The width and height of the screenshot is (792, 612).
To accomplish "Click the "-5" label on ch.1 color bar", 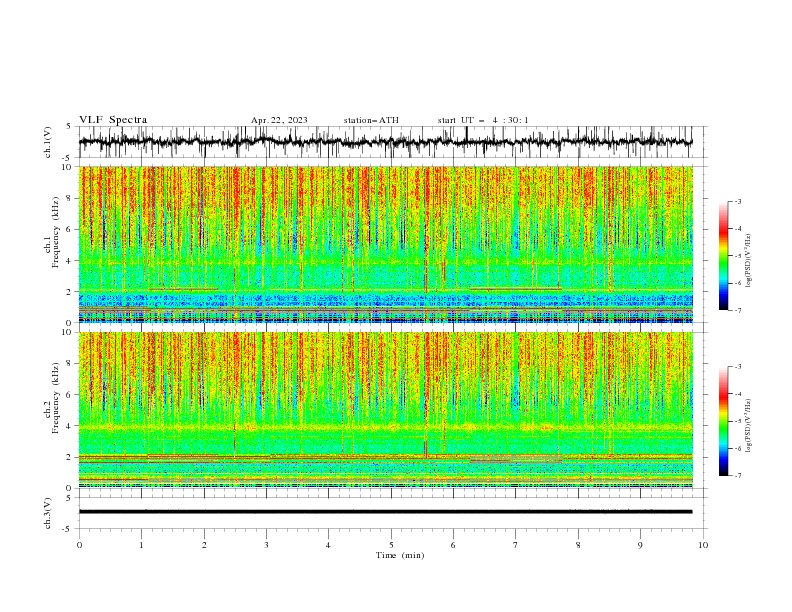I will click(x=738, y=256).
